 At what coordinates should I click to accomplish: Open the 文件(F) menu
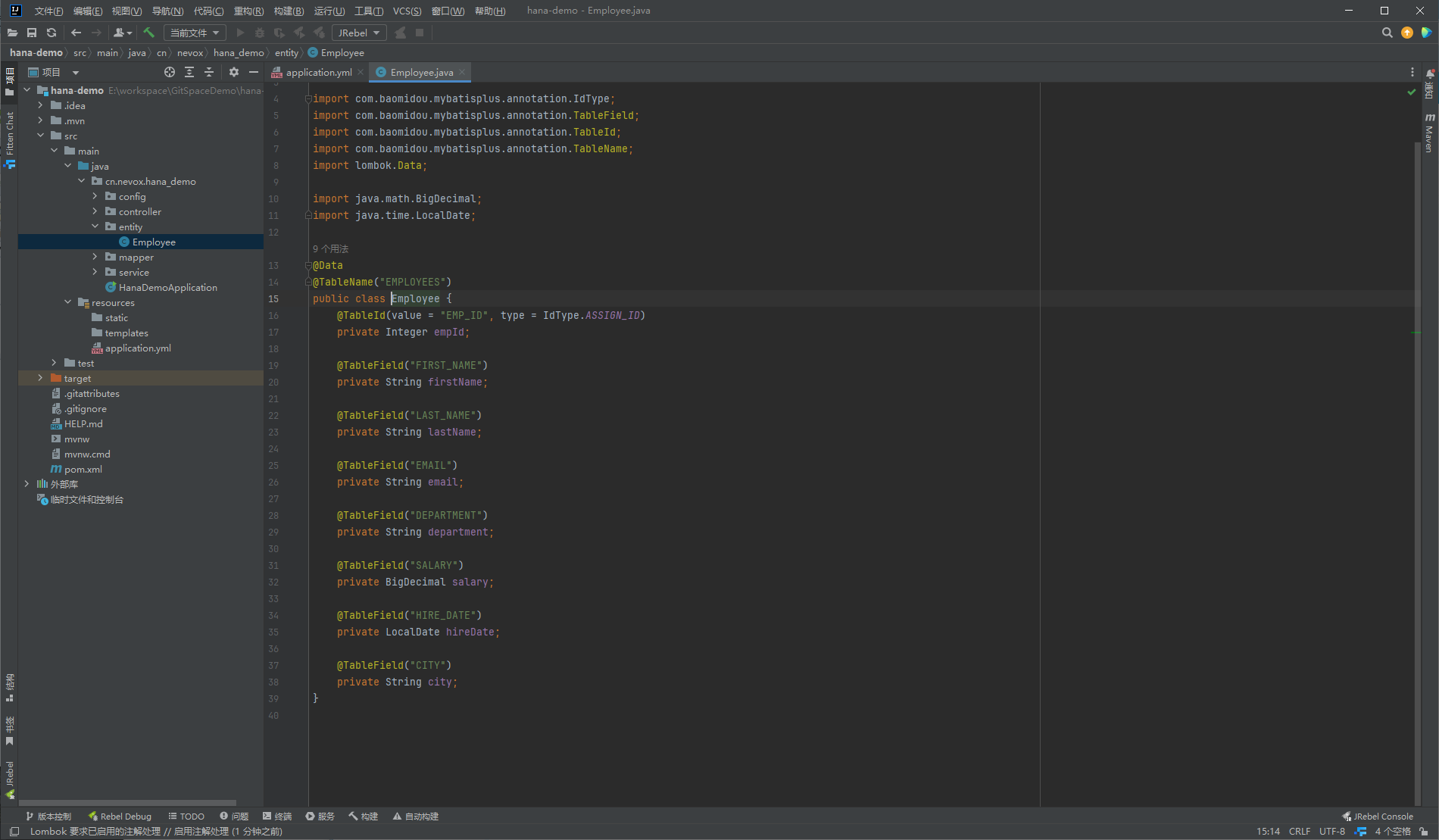click(48, 11)
